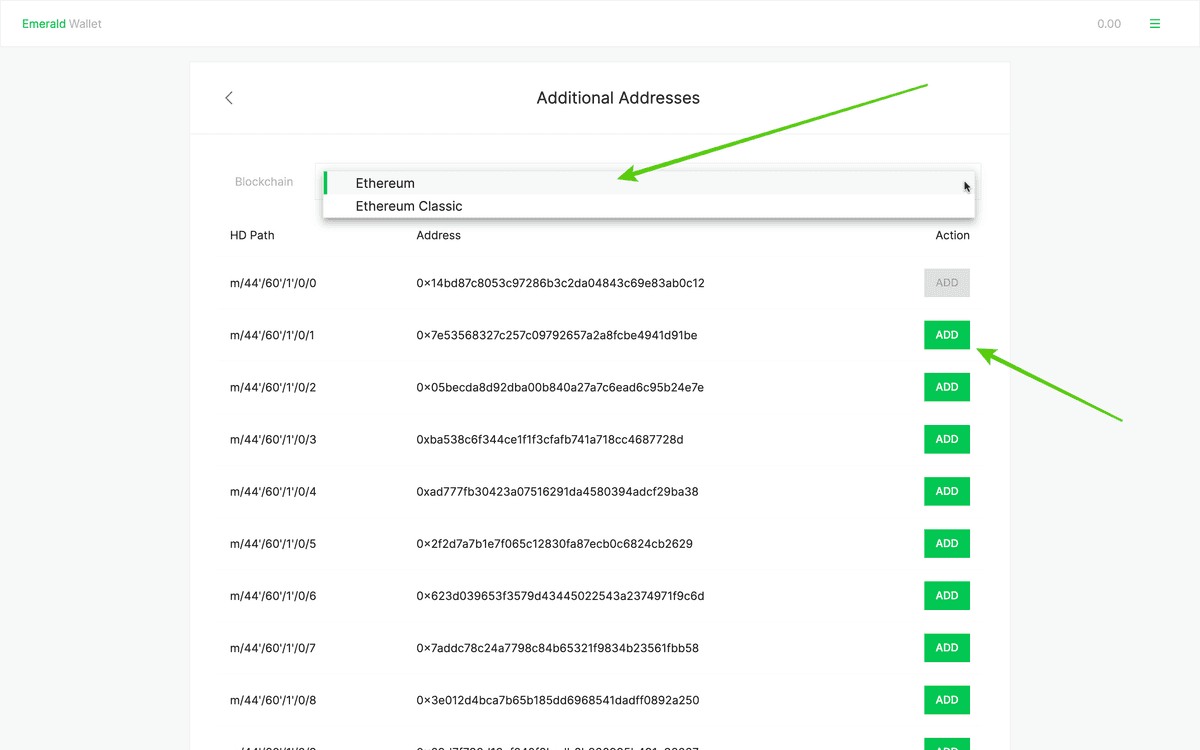
Task: Click the grayed-out ADD button on the first row
Action: [946, 282]
